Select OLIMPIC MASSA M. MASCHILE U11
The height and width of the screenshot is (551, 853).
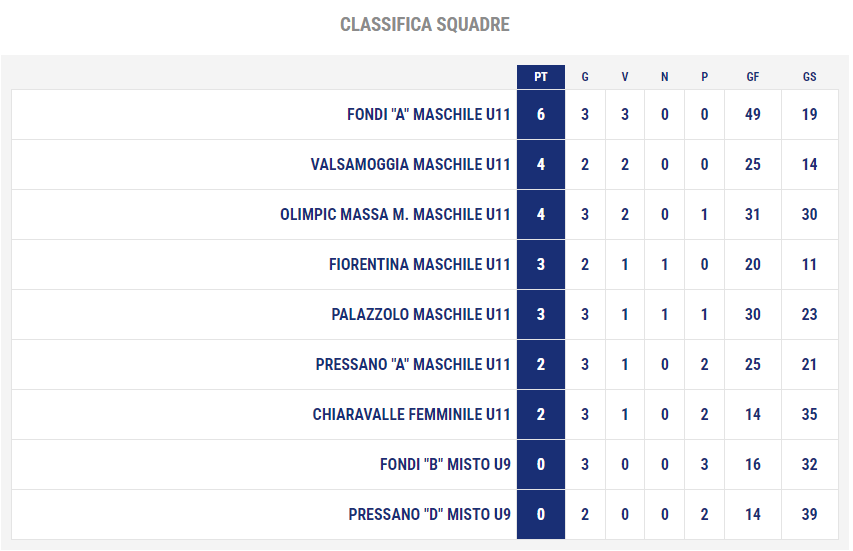[395, 214]
